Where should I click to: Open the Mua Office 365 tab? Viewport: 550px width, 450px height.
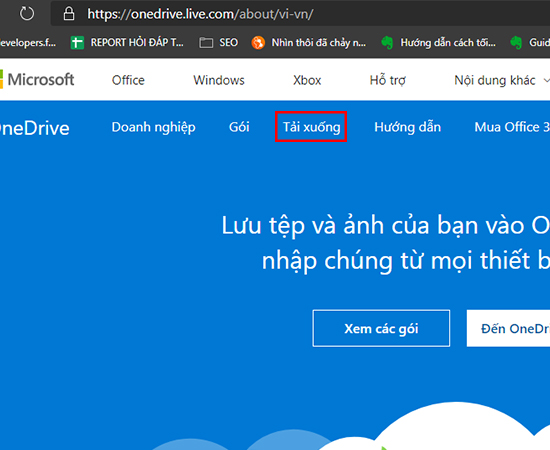click(512, 127)
